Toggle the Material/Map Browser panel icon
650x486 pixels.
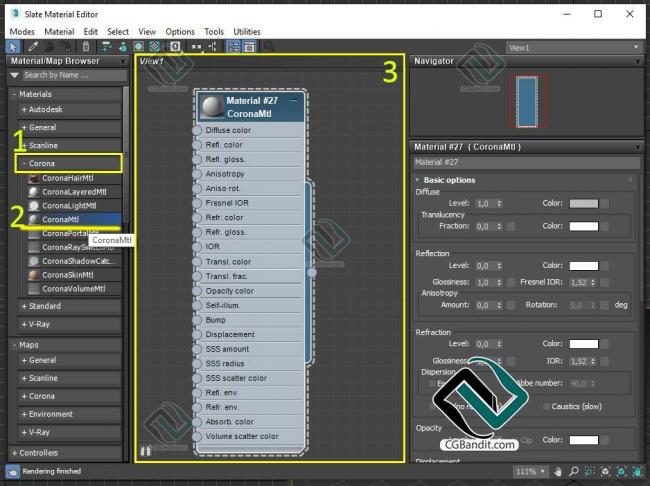tap(233, 47)
